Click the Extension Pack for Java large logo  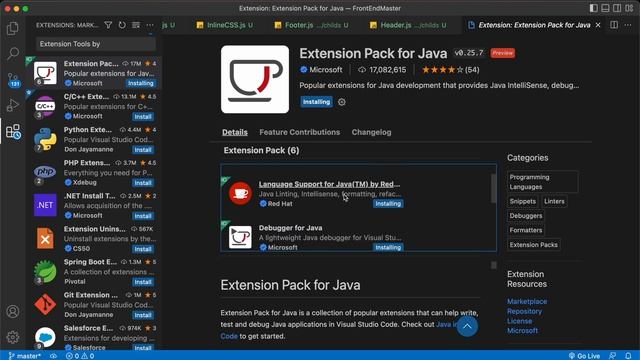(x=255, y=79)
